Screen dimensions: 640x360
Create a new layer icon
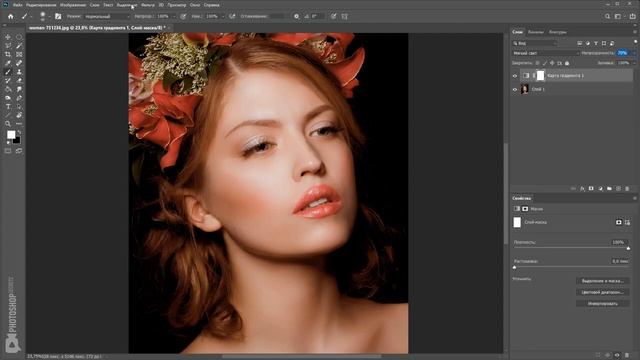click(x=618, y=189)
